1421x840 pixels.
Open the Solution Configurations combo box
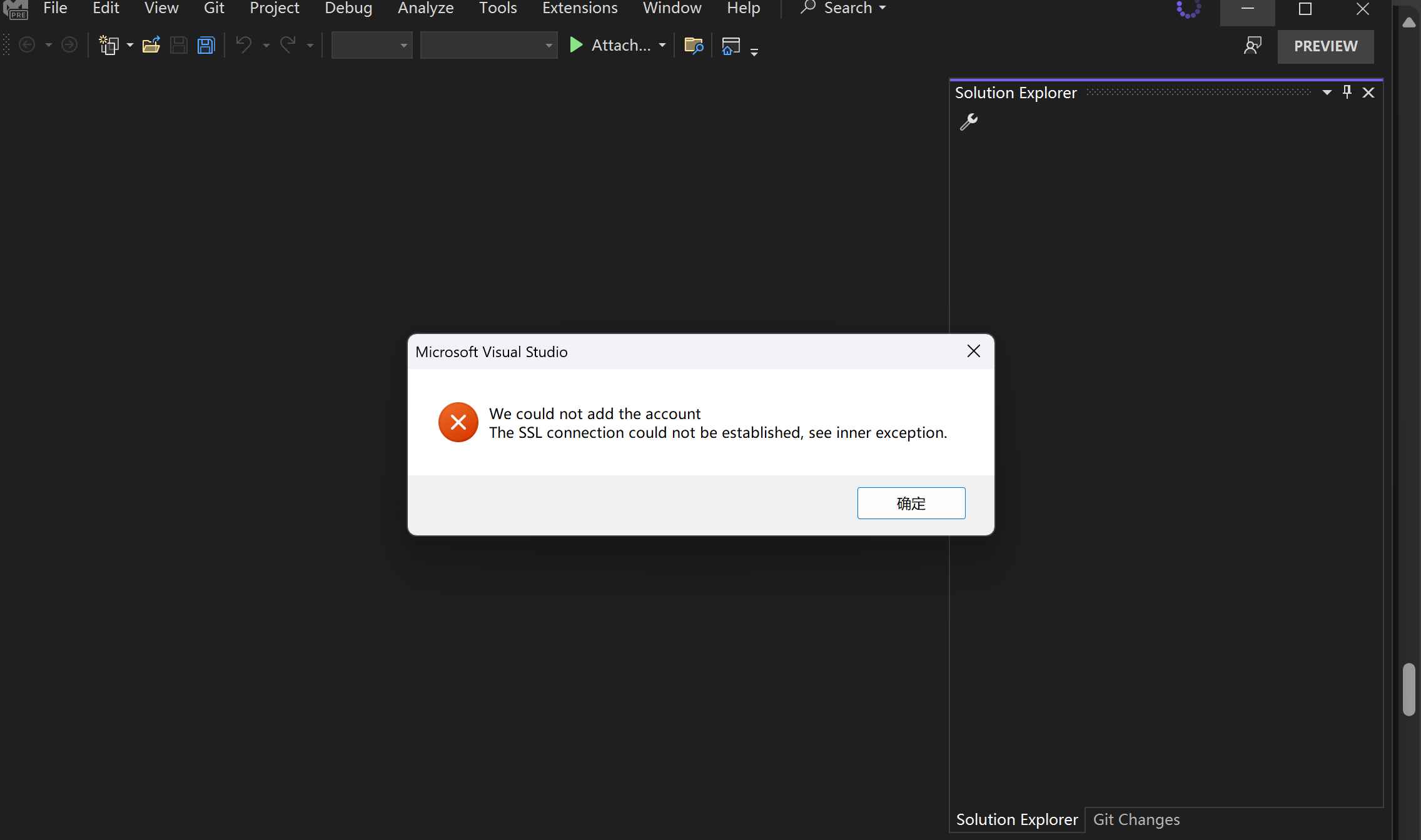coord(372,45)
